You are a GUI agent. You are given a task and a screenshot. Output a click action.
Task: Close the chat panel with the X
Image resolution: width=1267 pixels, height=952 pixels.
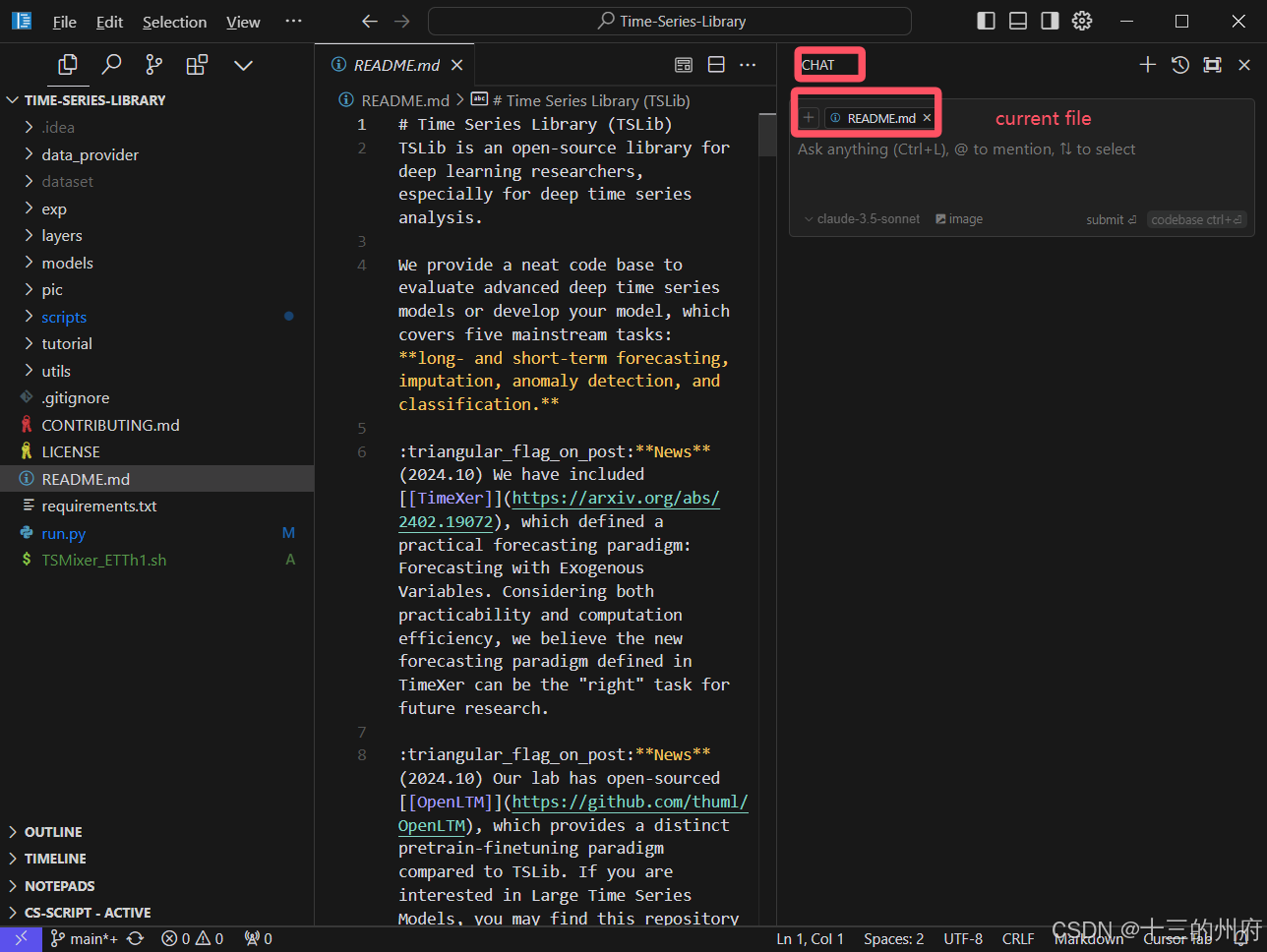(x=1244, y=65)
